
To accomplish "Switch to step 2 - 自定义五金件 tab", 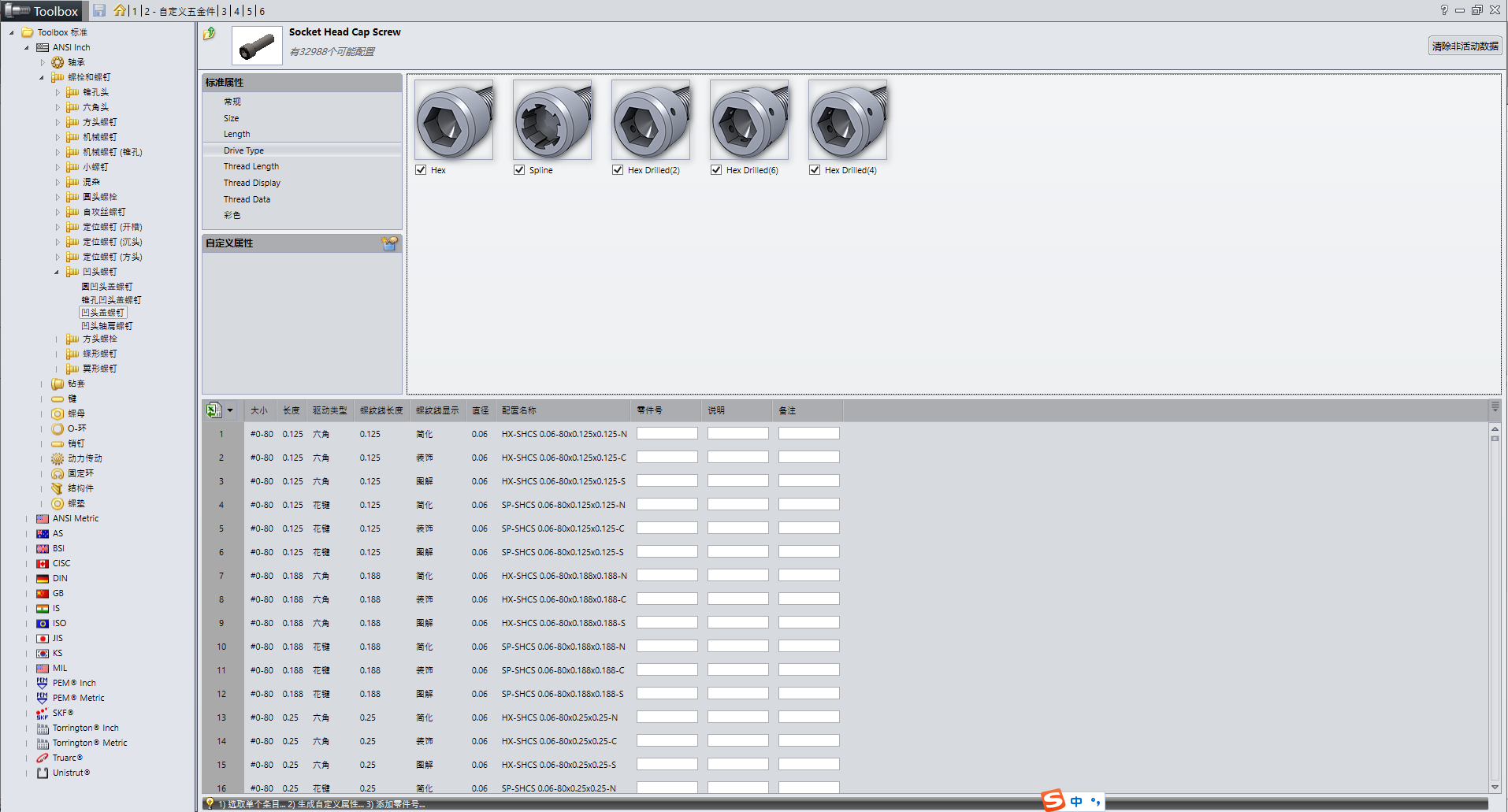I will (180, 11).
